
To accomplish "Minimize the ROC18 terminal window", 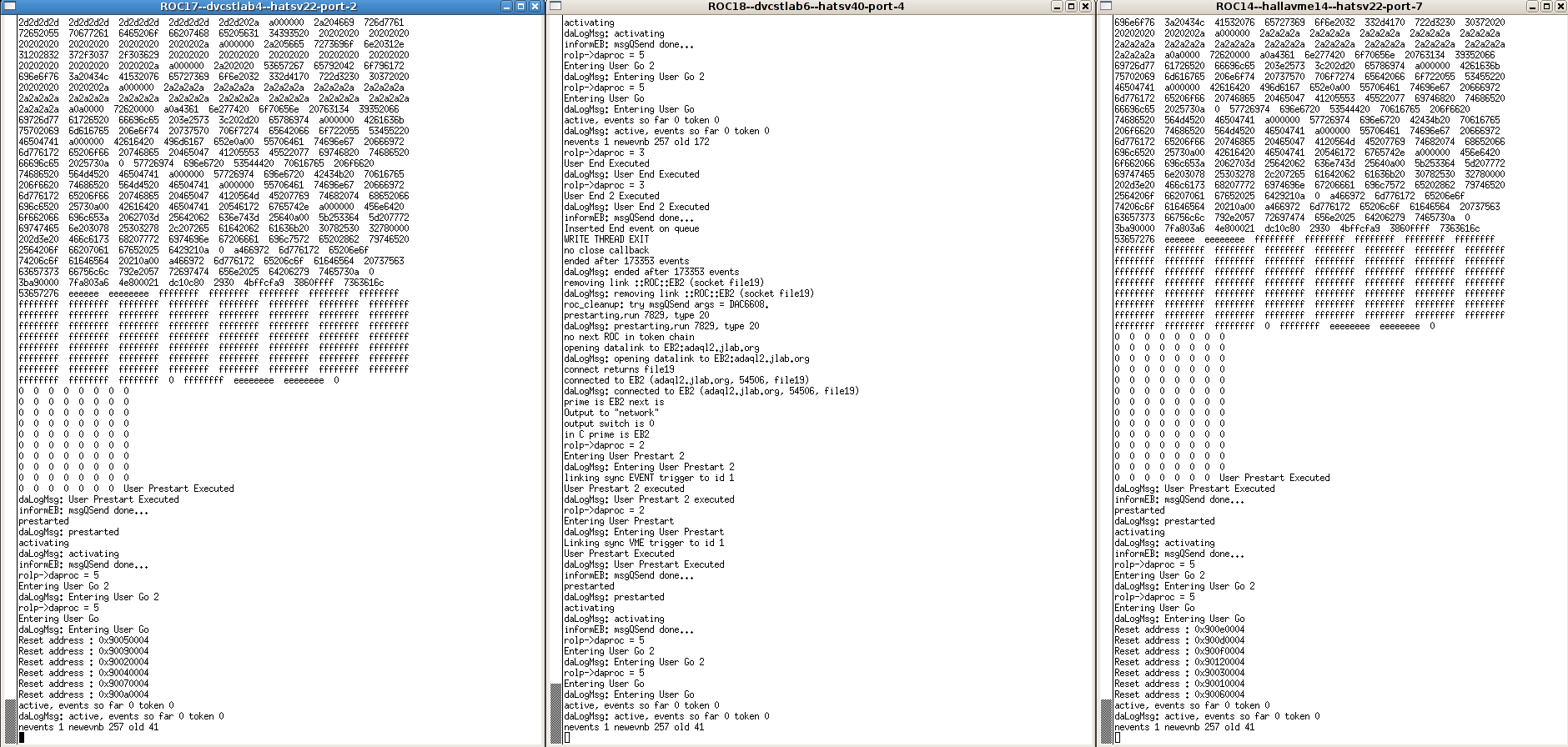I will tap(1057, 6).
